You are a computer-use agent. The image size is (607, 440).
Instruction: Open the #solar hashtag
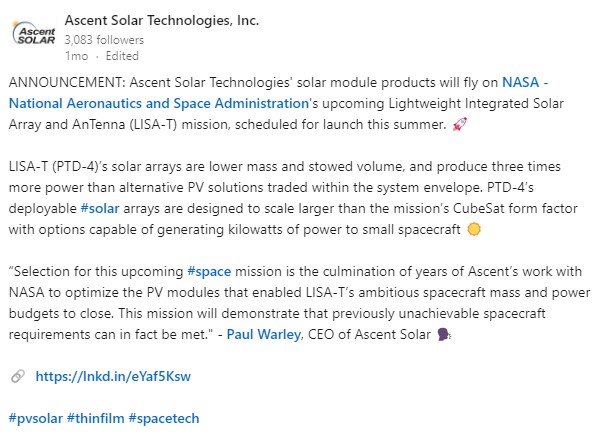(100, 209)
